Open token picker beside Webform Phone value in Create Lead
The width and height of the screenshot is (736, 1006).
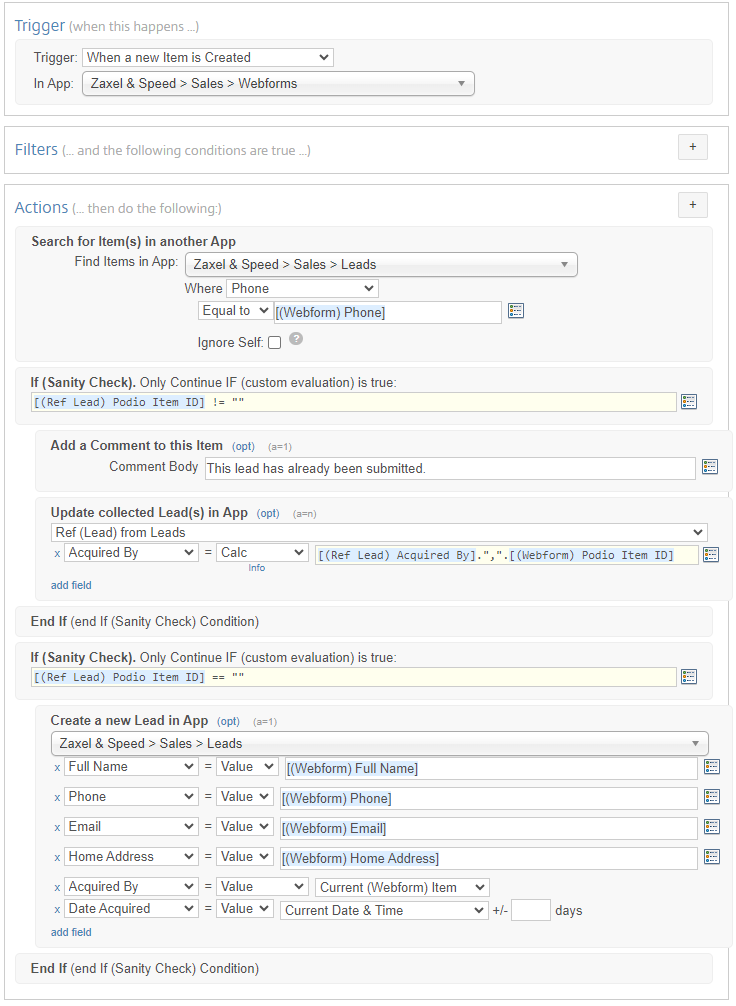712,796
